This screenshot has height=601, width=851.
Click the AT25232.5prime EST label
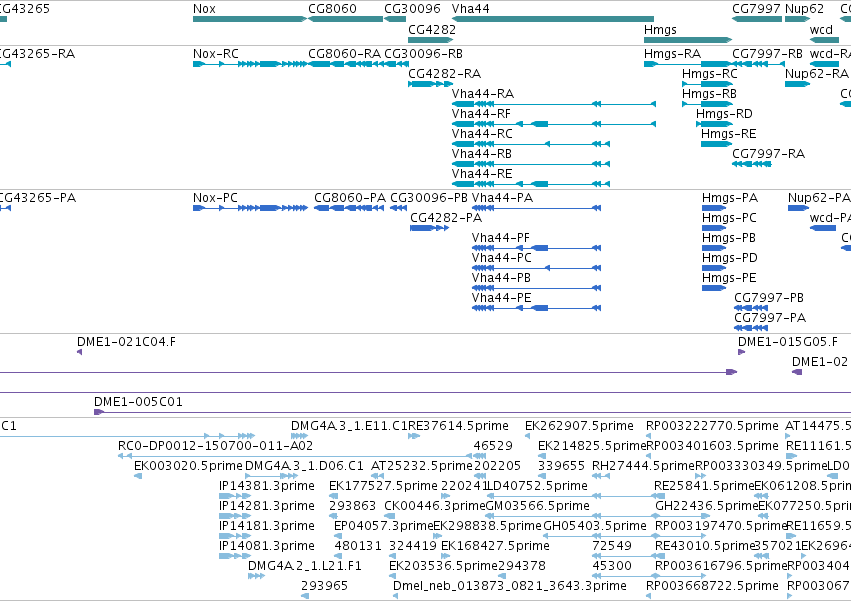pyautogui.click(x=422, y=466)
